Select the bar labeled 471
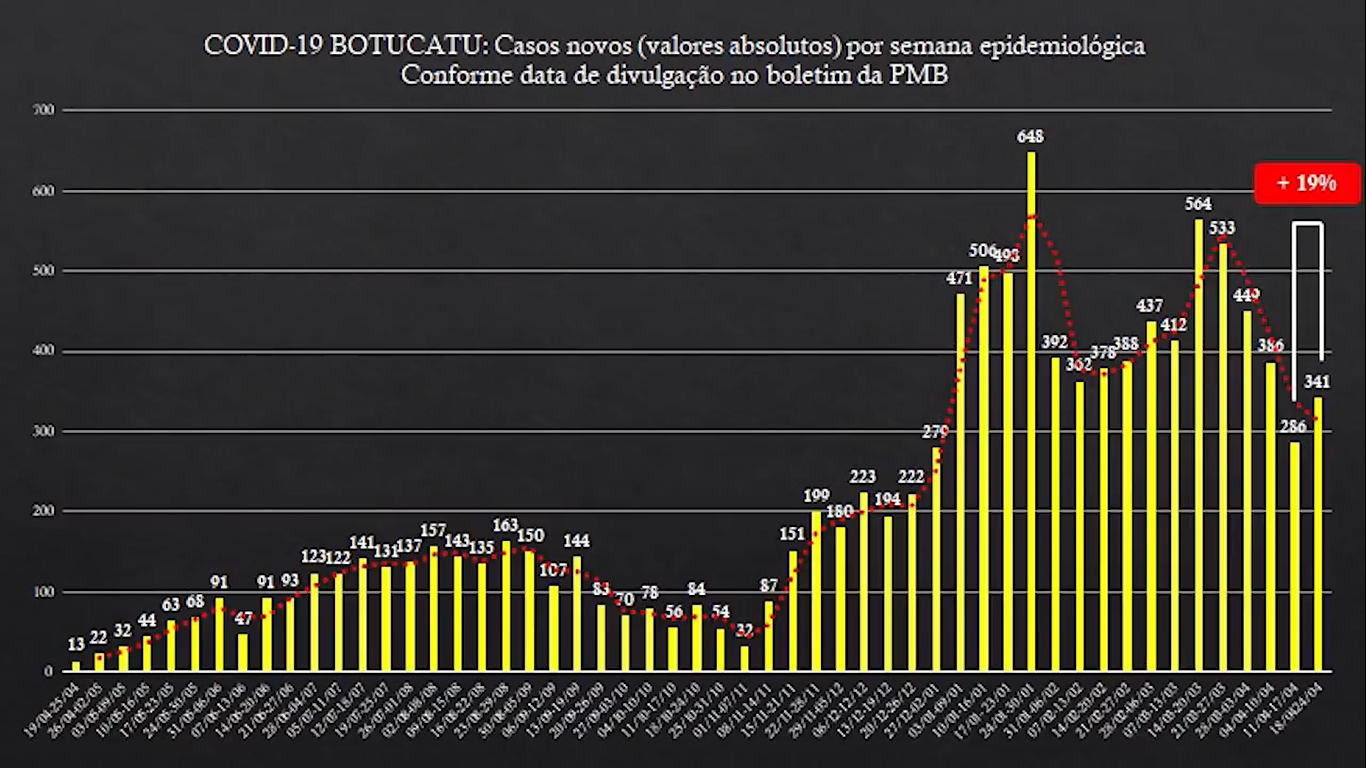 pos(960,481)
